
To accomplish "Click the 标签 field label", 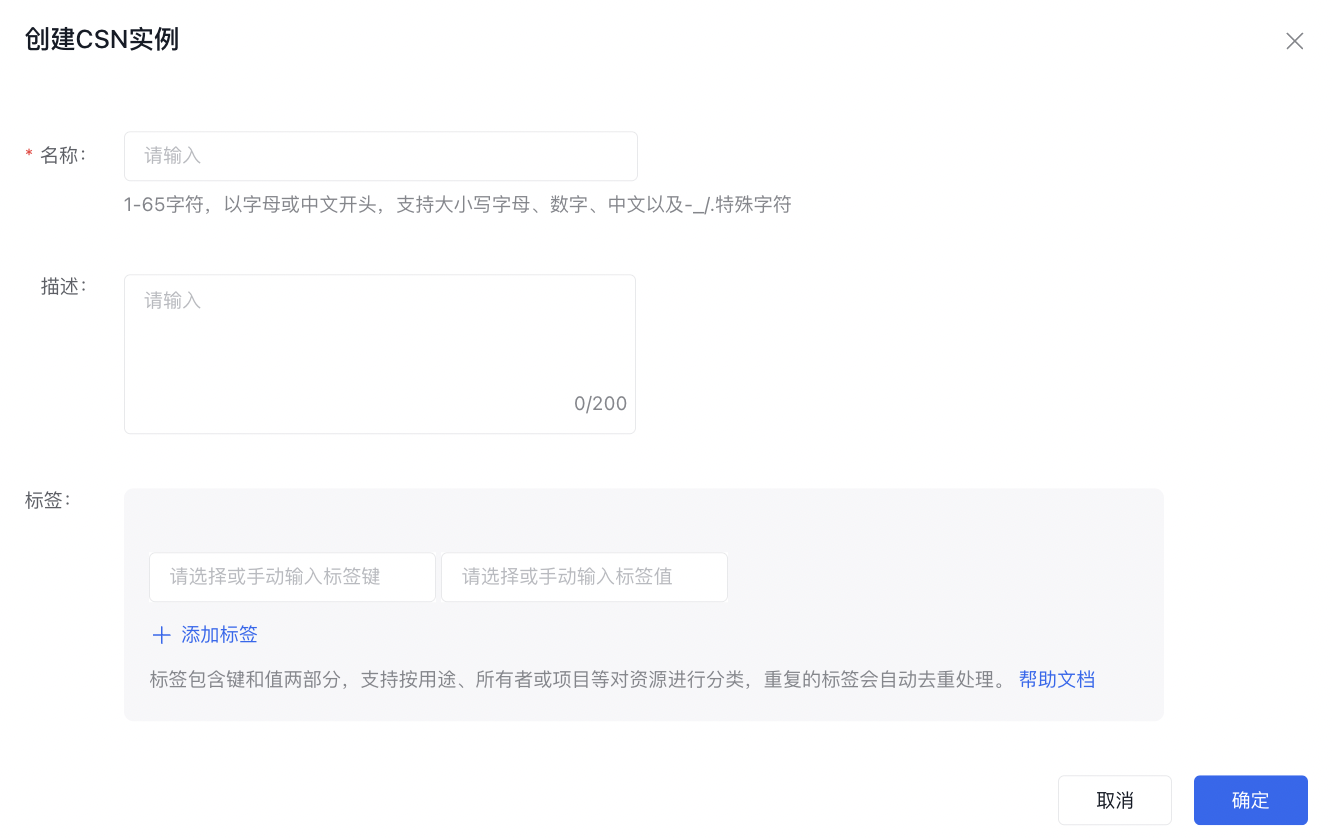I will (x=48, y=500).
